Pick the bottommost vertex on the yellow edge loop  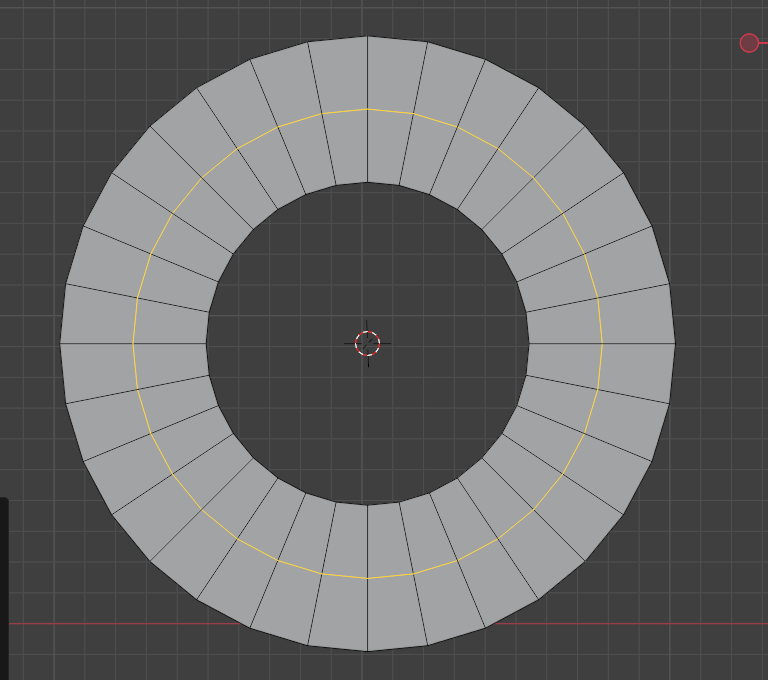[367, 578]
